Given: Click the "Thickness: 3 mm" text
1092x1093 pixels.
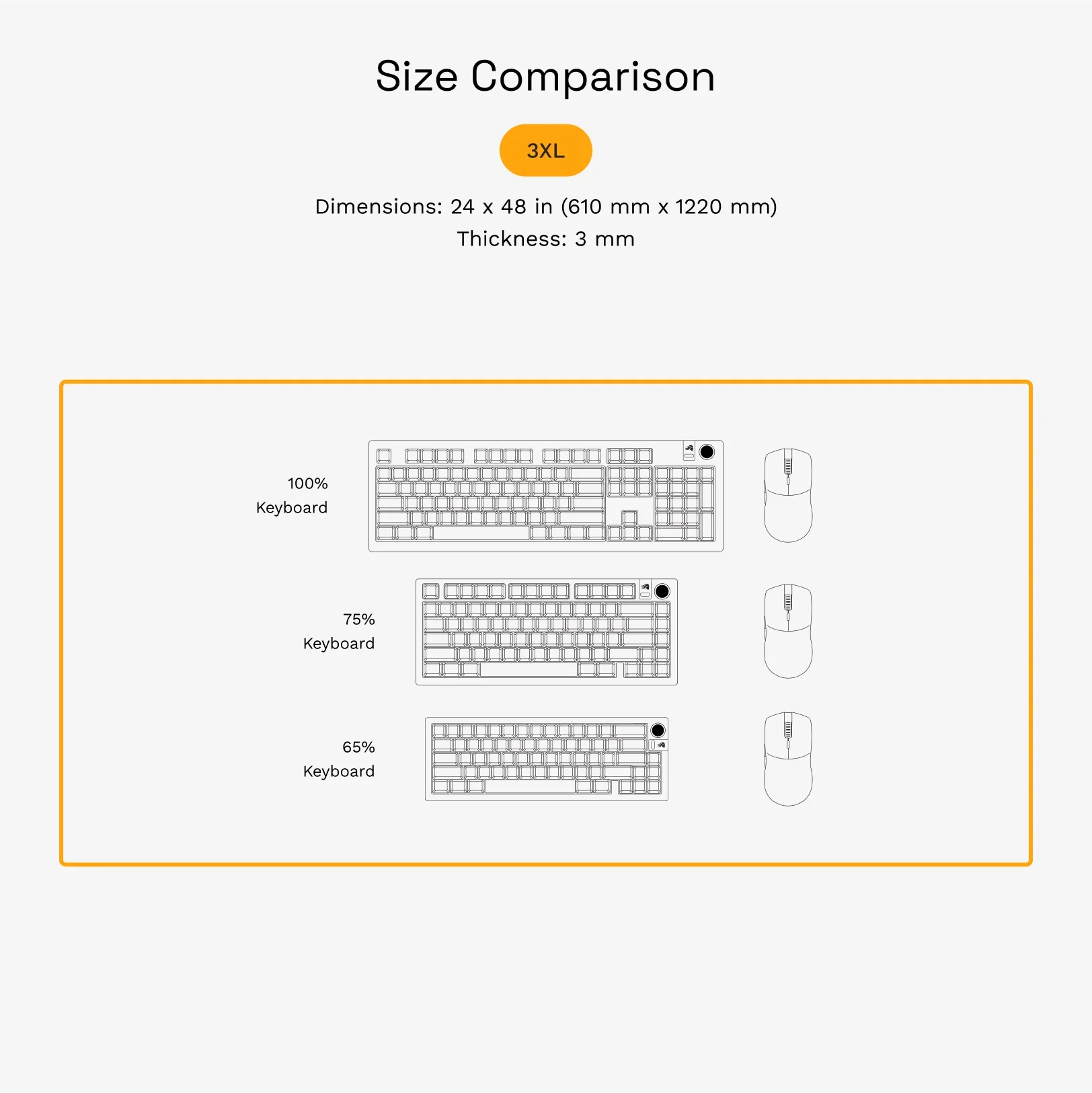Looking at the screenshot, I should (545, 239).
